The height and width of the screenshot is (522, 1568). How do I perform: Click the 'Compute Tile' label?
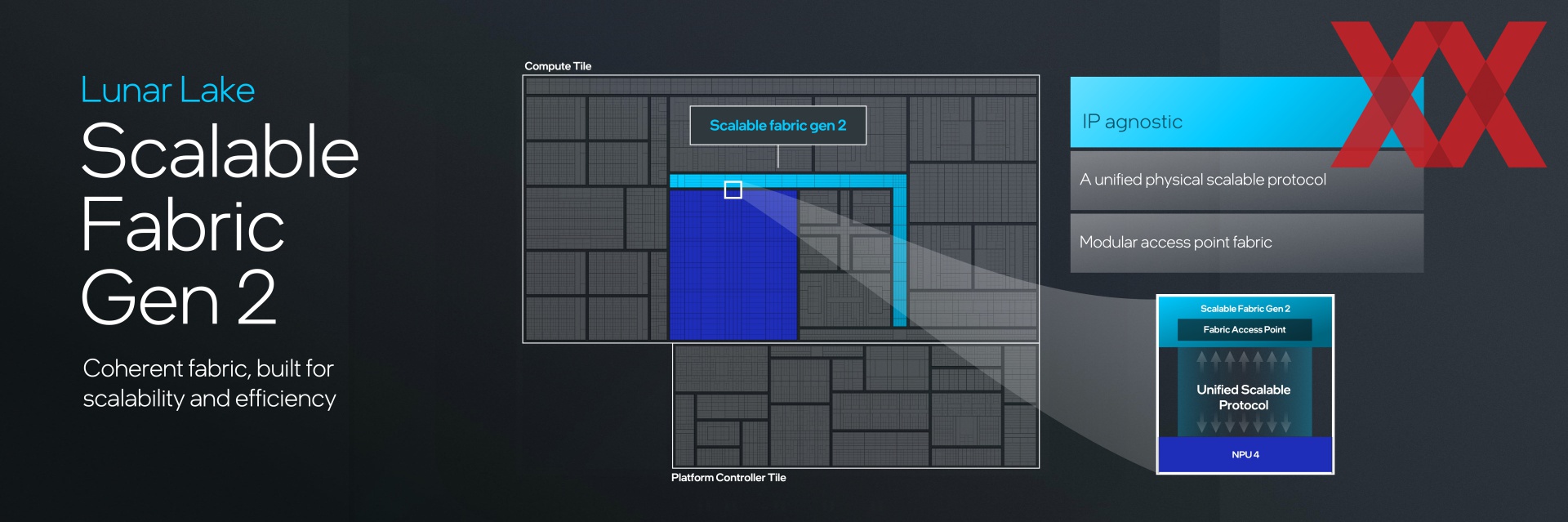coord(558,66)
